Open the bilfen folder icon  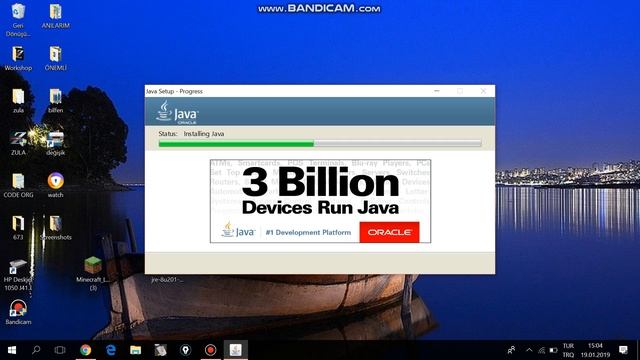point(56,101)
